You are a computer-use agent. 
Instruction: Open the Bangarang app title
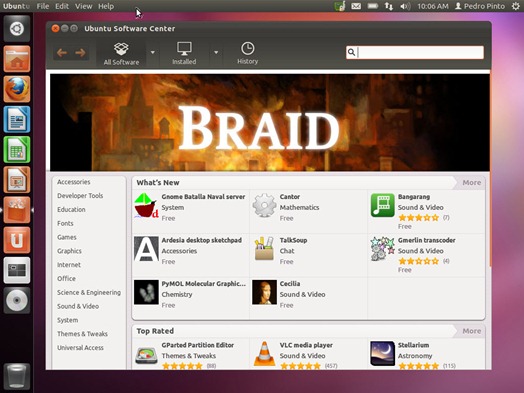(414, 197)
